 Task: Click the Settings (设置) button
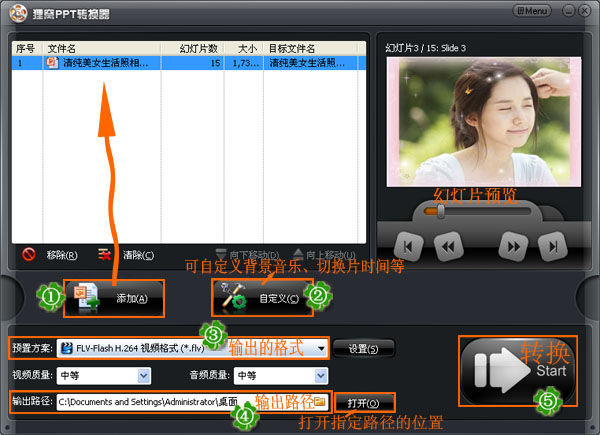[x=364, y=349]
